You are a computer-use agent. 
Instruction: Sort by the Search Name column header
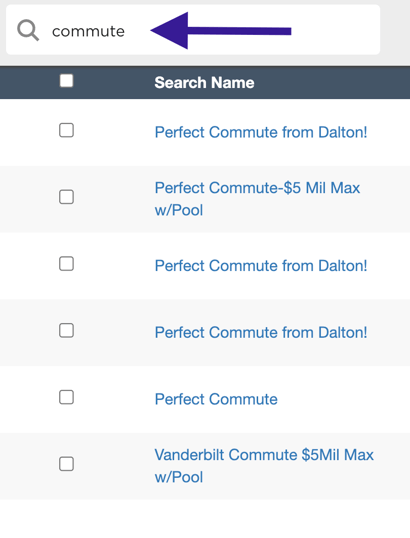[x=204, y=83]
